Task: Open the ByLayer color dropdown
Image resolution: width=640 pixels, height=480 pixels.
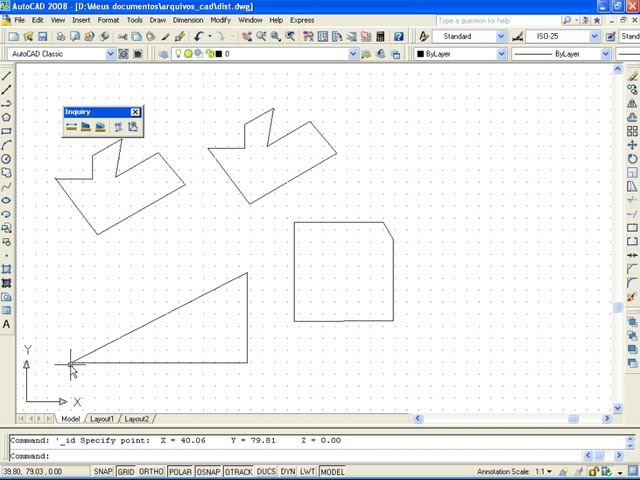Action: pyautogui.click(x=502, y=54)
